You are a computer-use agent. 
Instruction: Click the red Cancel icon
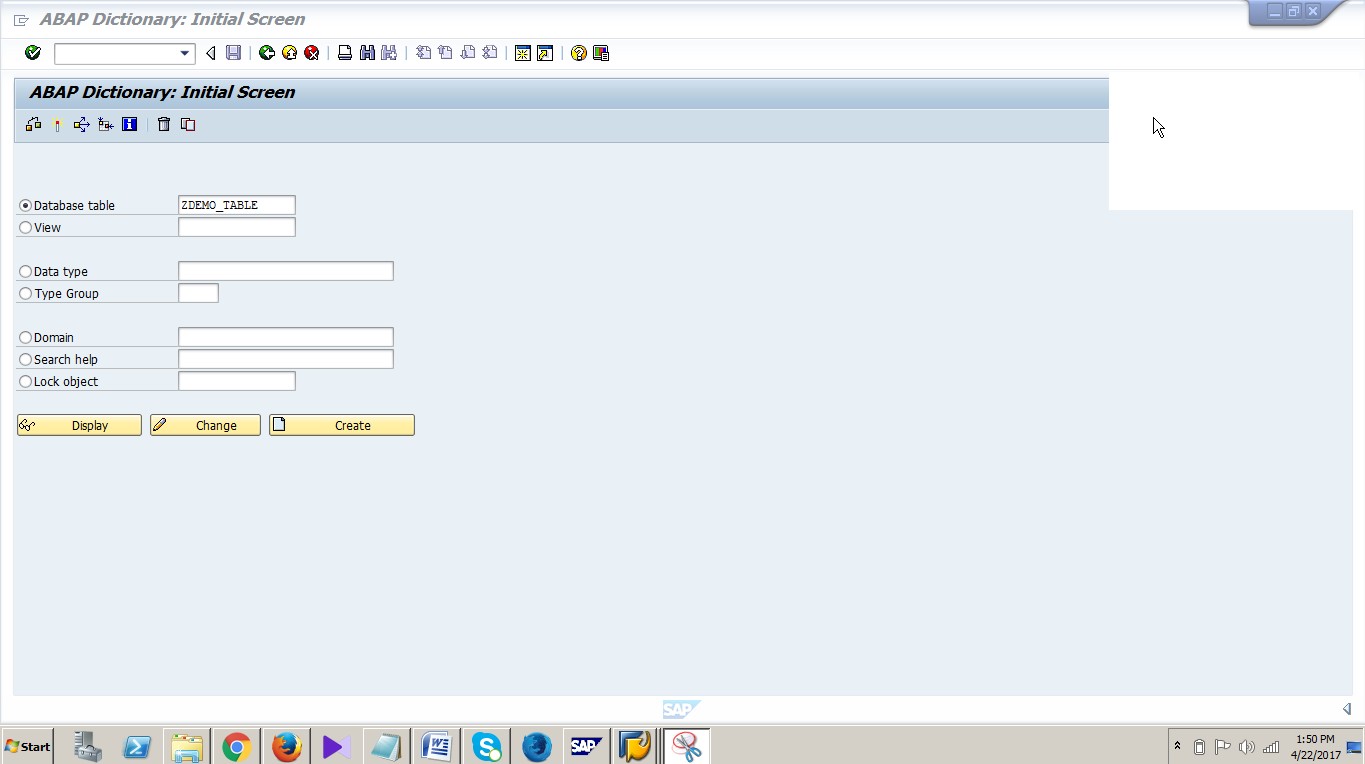pos(311,53)
